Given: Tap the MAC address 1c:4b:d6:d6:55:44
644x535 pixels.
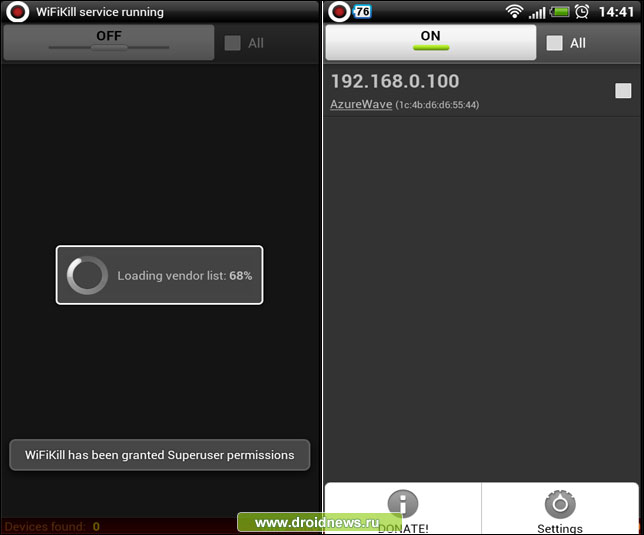Looking at the screenshot, I should 437,105.
